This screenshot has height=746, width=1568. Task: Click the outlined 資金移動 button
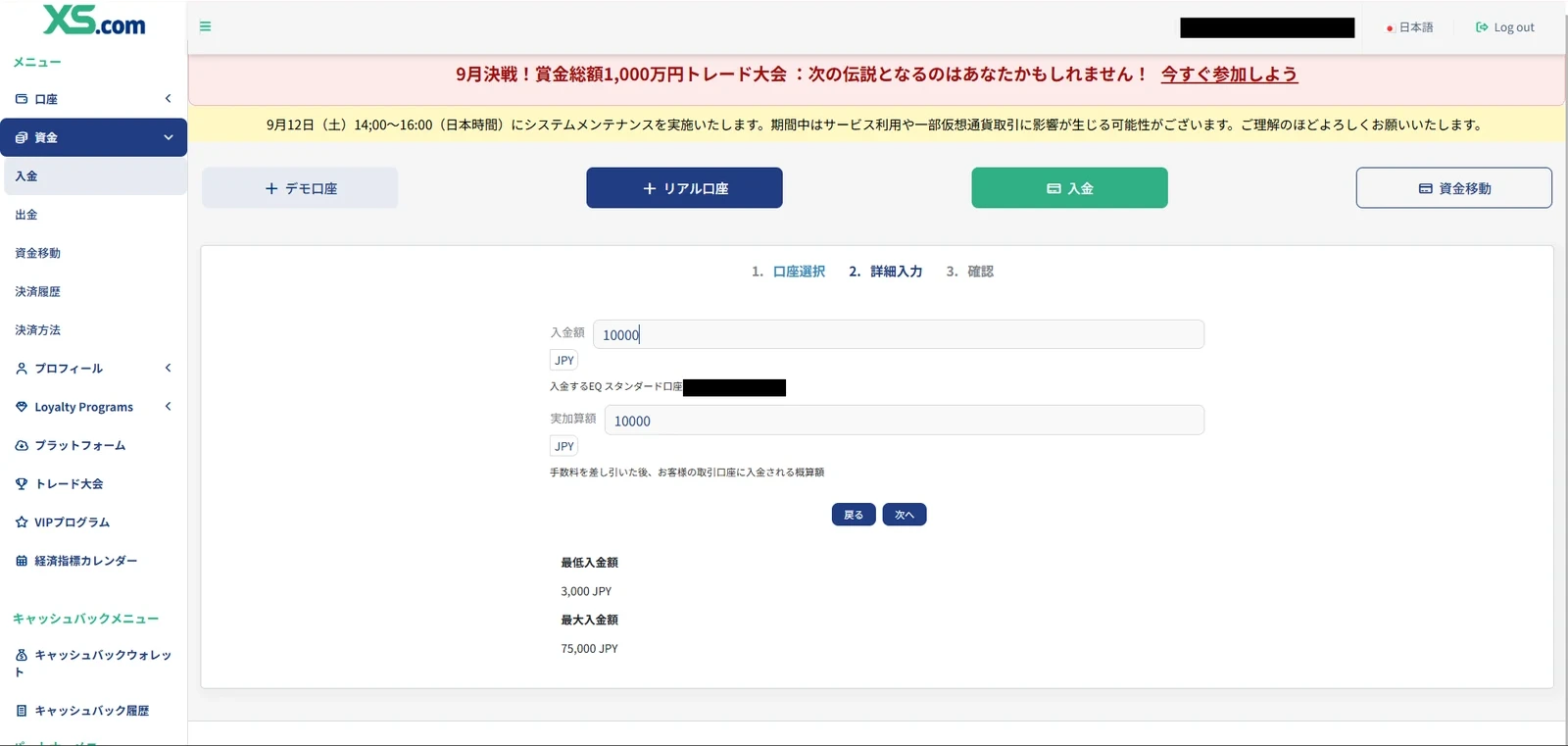(1454, 188)
